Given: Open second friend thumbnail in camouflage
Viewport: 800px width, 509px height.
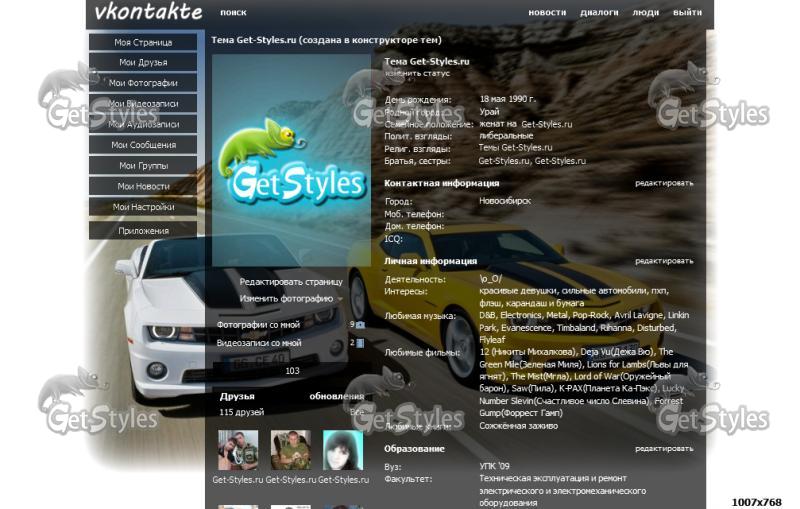Looking at the screenshot, I should [x=290, y=450].
